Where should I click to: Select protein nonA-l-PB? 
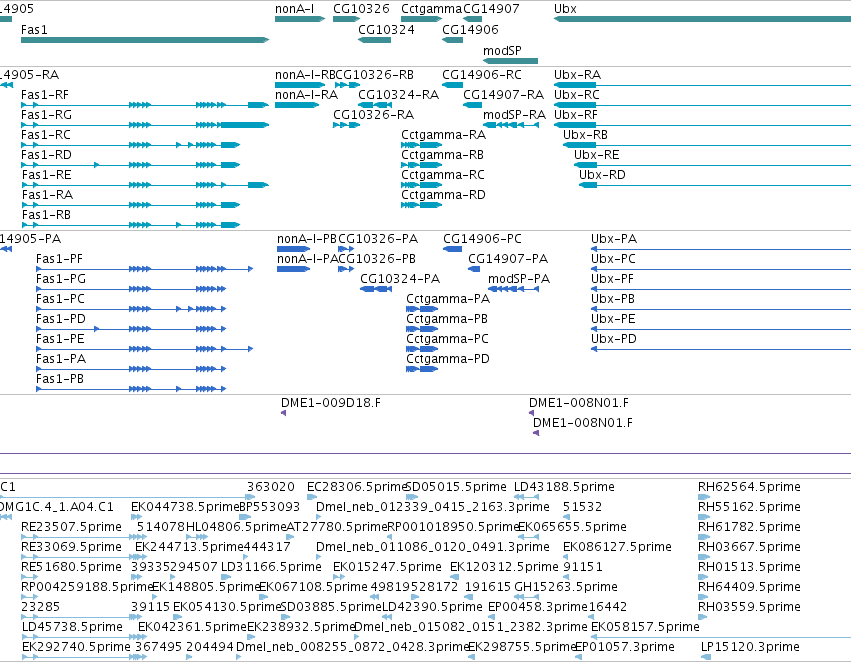(293, 249)
